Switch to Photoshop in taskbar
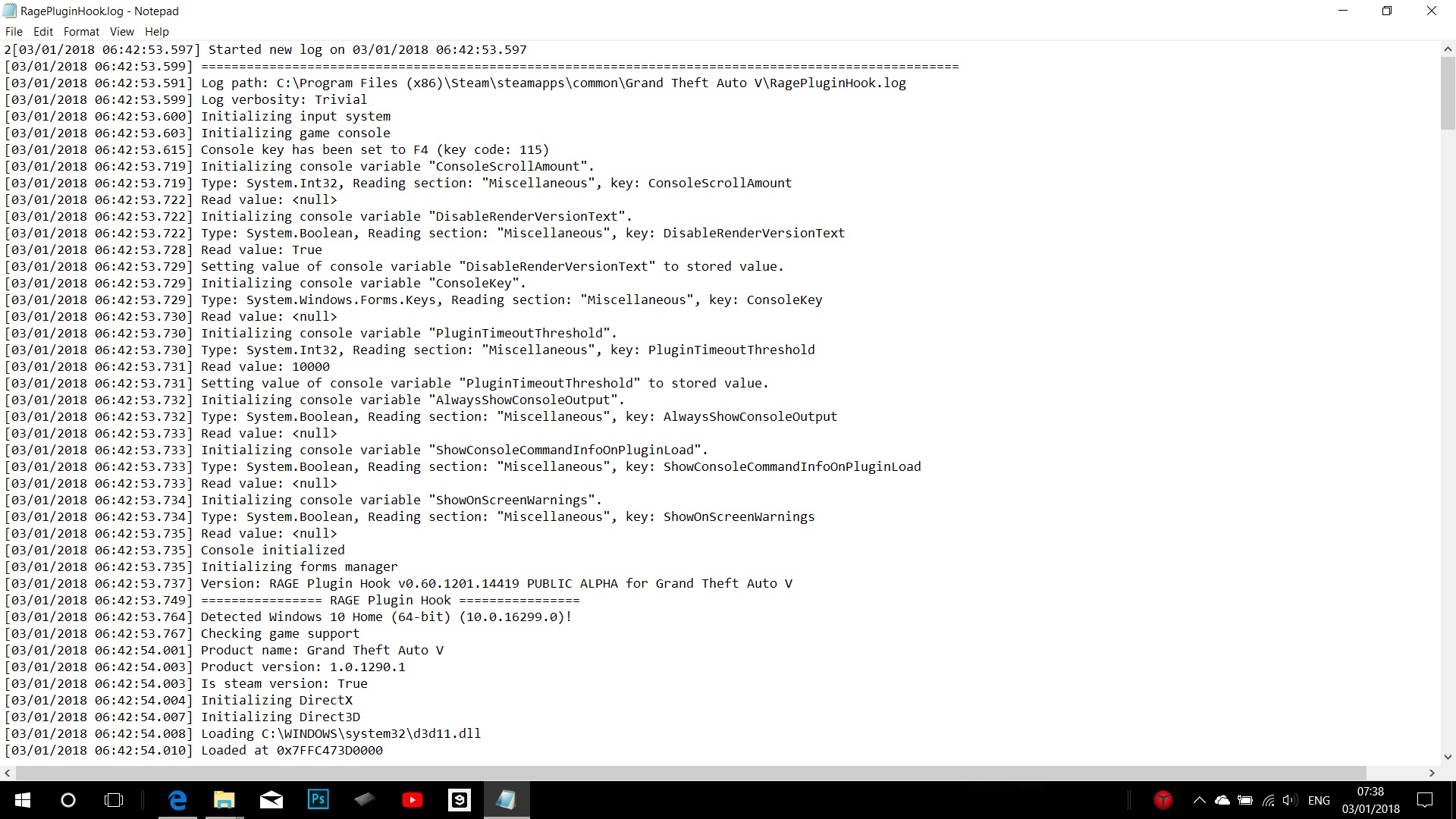This screenshot has height=819, width=1456. pyautogui.click(x=318, y=800)
